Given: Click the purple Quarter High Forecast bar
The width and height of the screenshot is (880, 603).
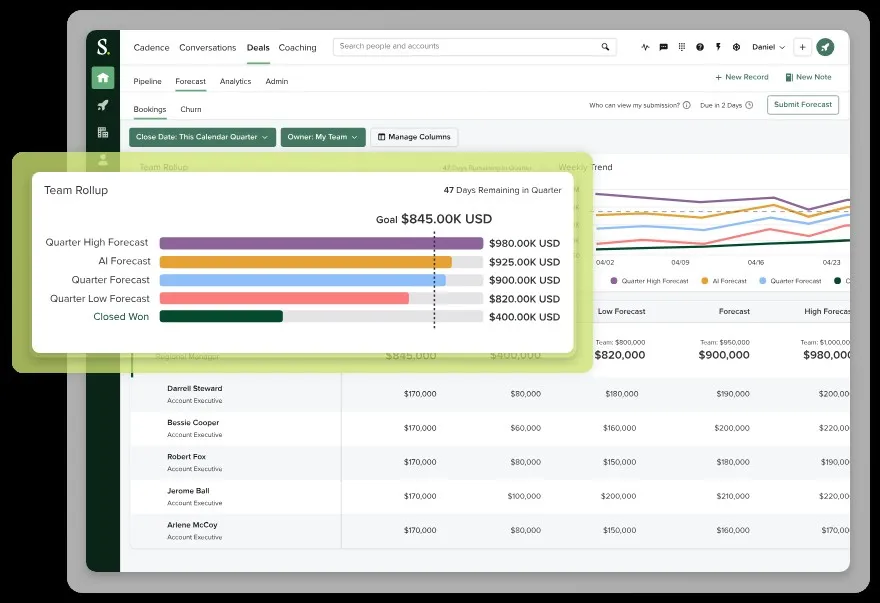Looking at the screenshot, I should click(322, 243).
